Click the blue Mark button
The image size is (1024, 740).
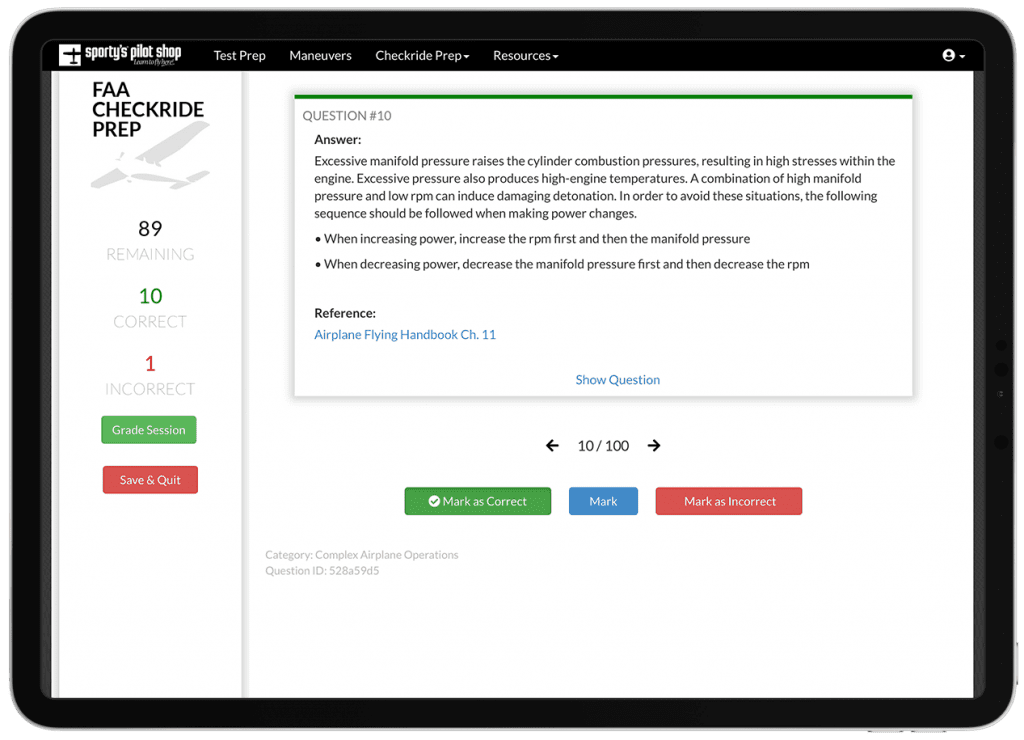(x=603, y=502)
